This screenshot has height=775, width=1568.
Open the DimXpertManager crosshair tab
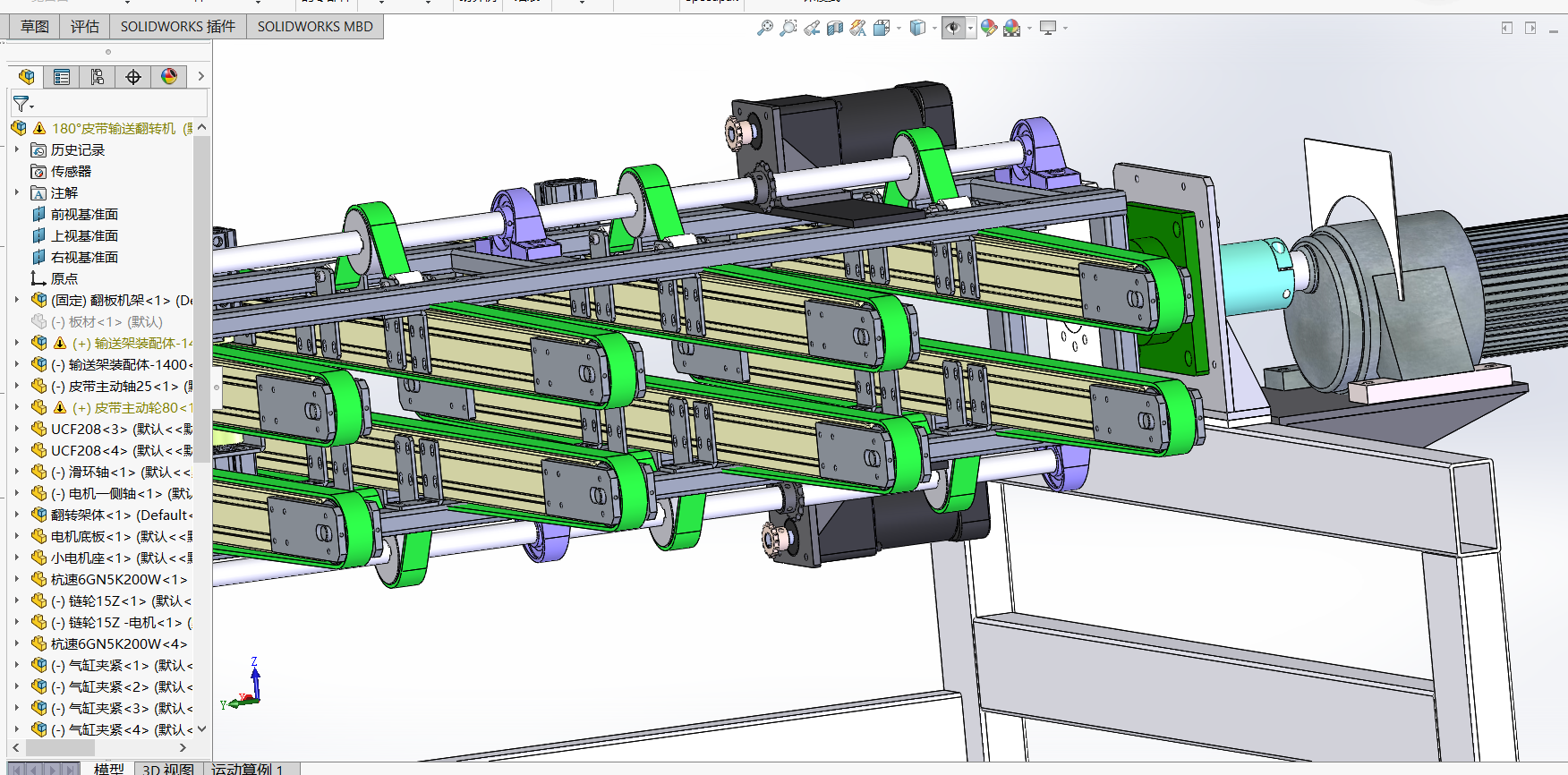(x=133, y=77)
